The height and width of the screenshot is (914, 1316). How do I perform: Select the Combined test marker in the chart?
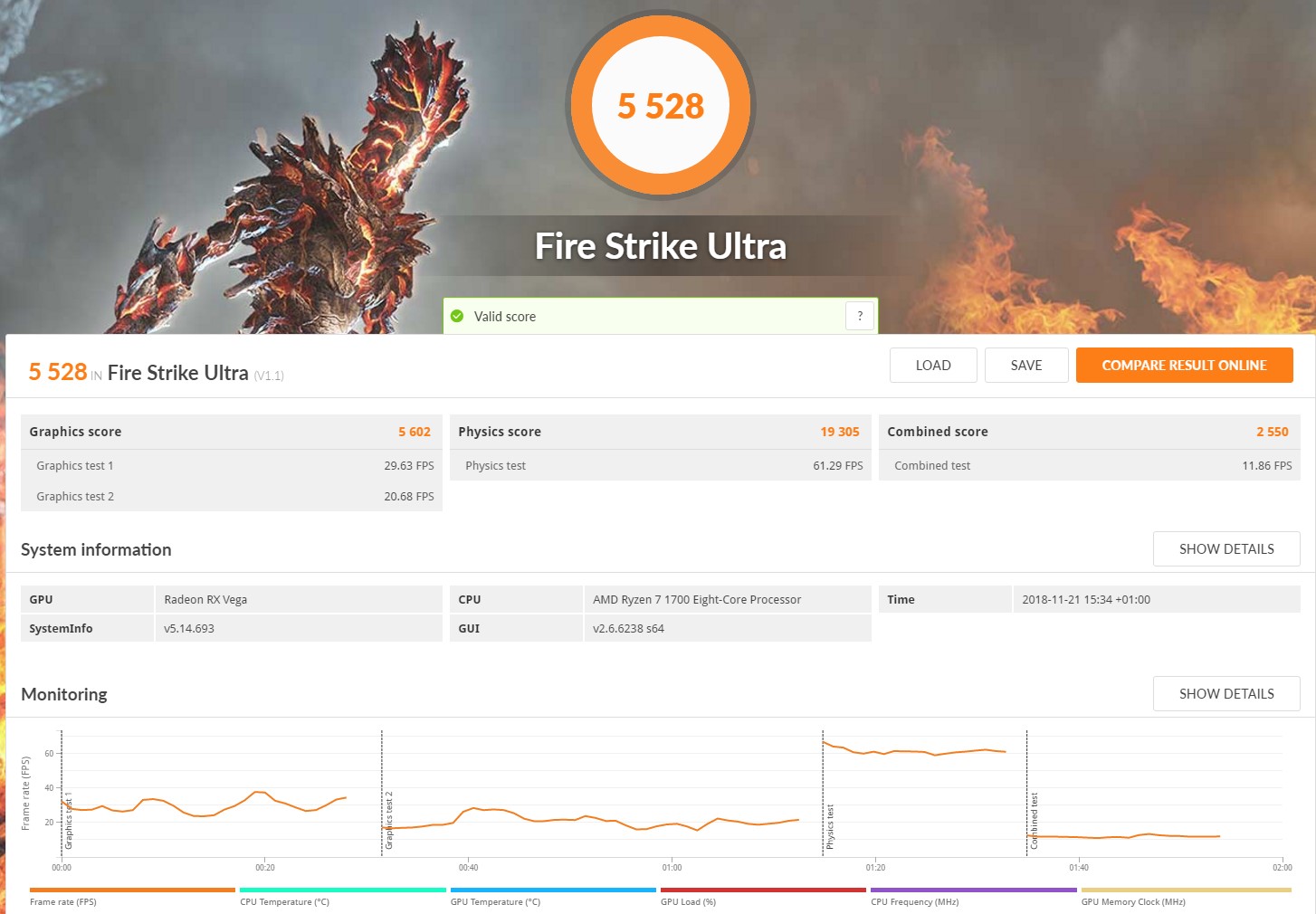[x=1034, y=821]
